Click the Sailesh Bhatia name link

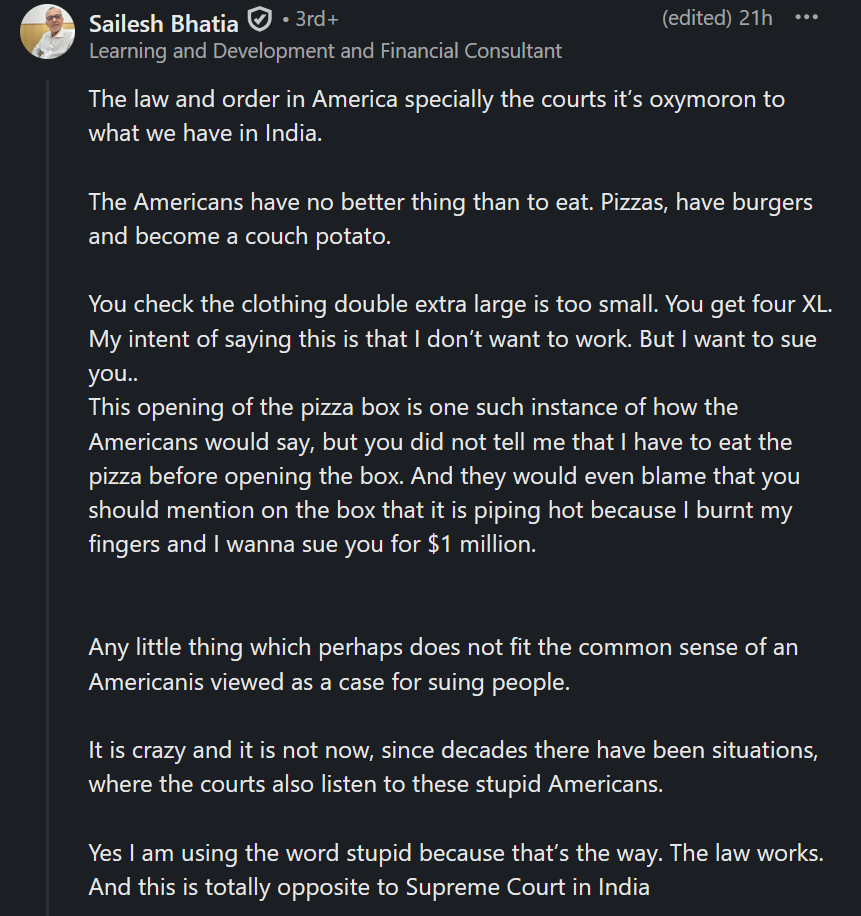(x=164, y=22)
